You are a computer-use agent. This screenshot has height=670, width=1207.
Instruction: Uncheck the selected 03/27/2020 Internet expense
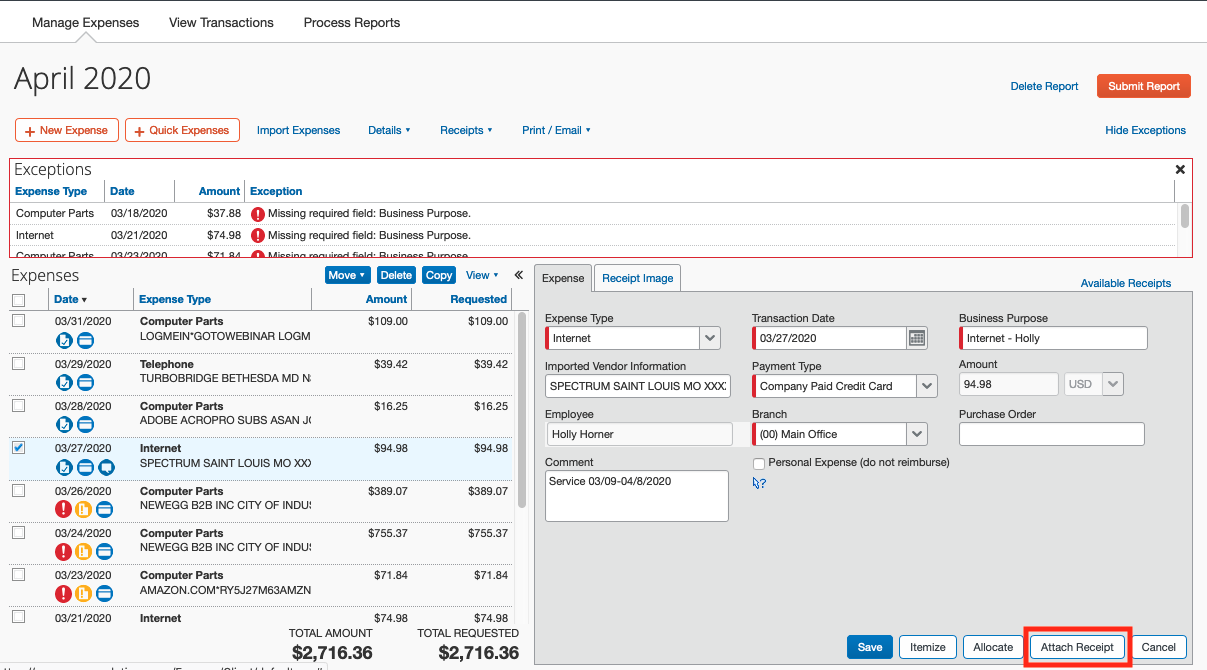click(18, 448)
